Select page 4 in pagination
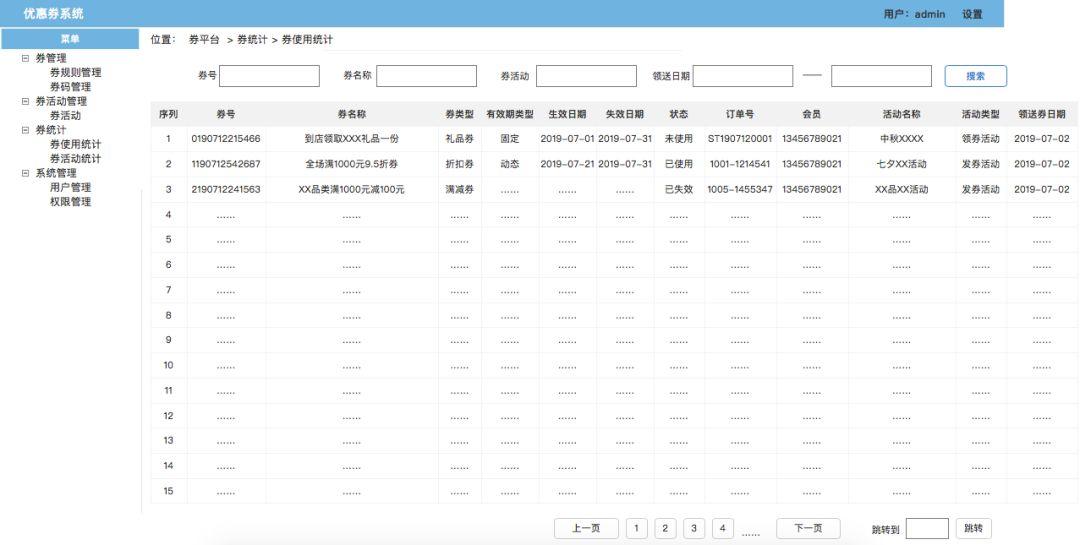 point(723,528)
